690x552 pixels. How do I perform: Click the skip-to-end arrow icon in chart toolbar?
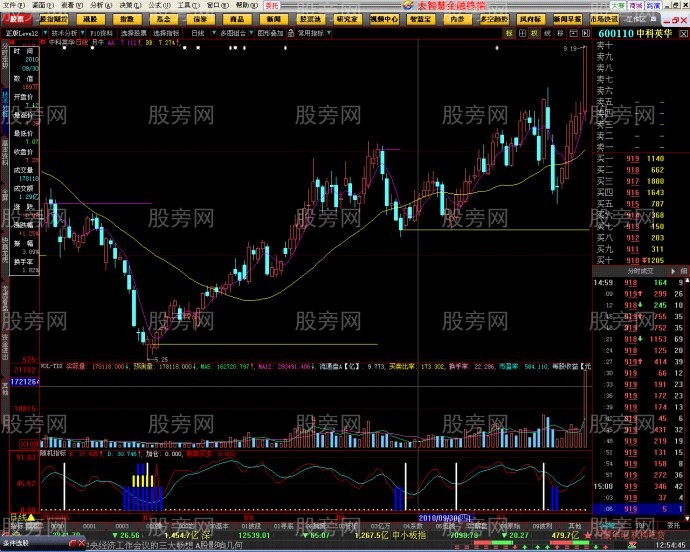point(586,33)
